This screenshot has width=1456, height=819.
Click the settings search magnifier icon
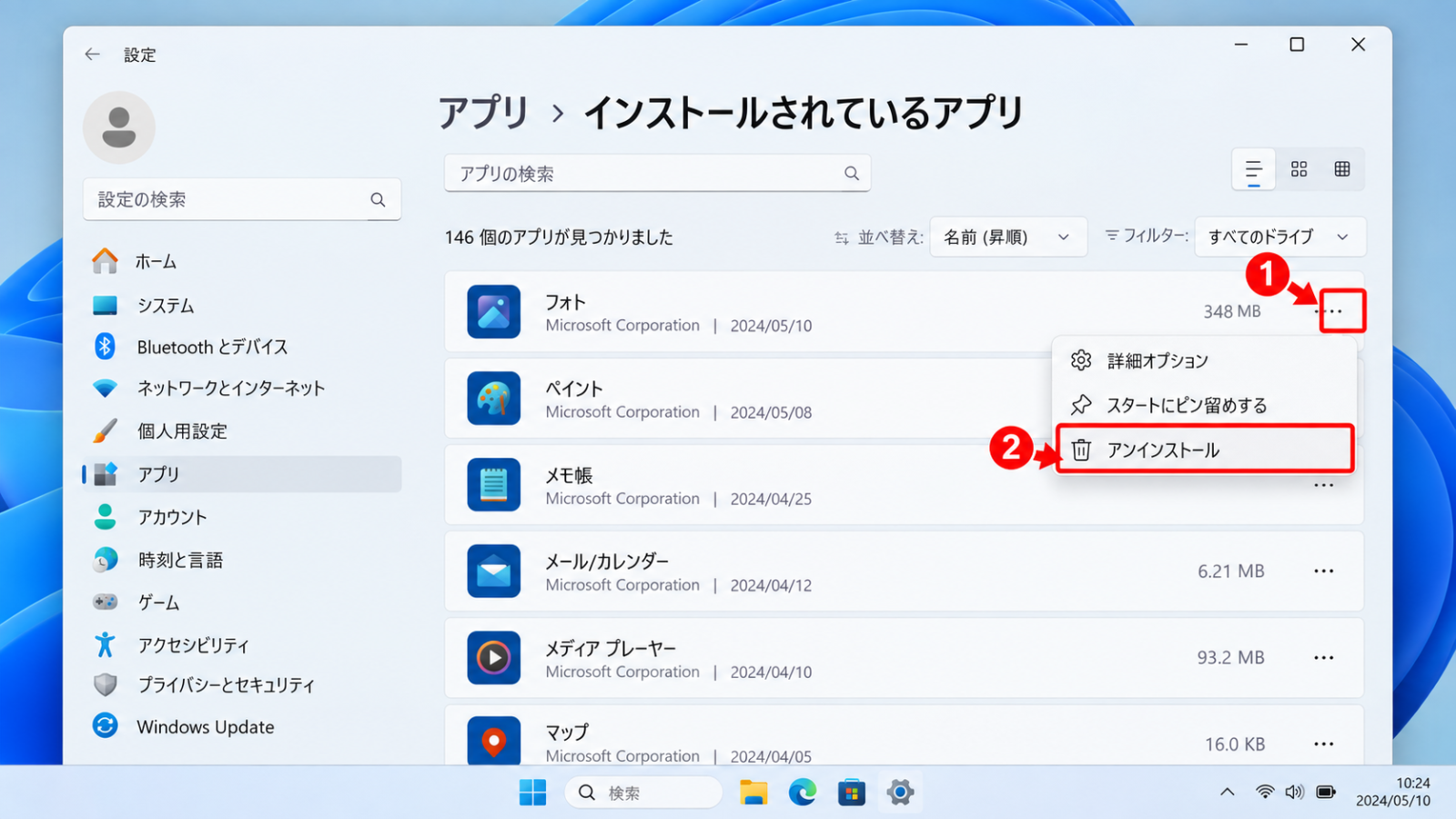pos(378,199)
